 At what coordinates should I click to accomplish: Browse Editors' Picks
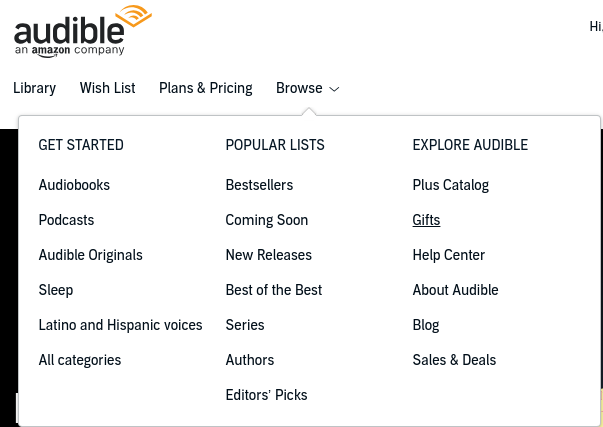(x=267, y=395)
